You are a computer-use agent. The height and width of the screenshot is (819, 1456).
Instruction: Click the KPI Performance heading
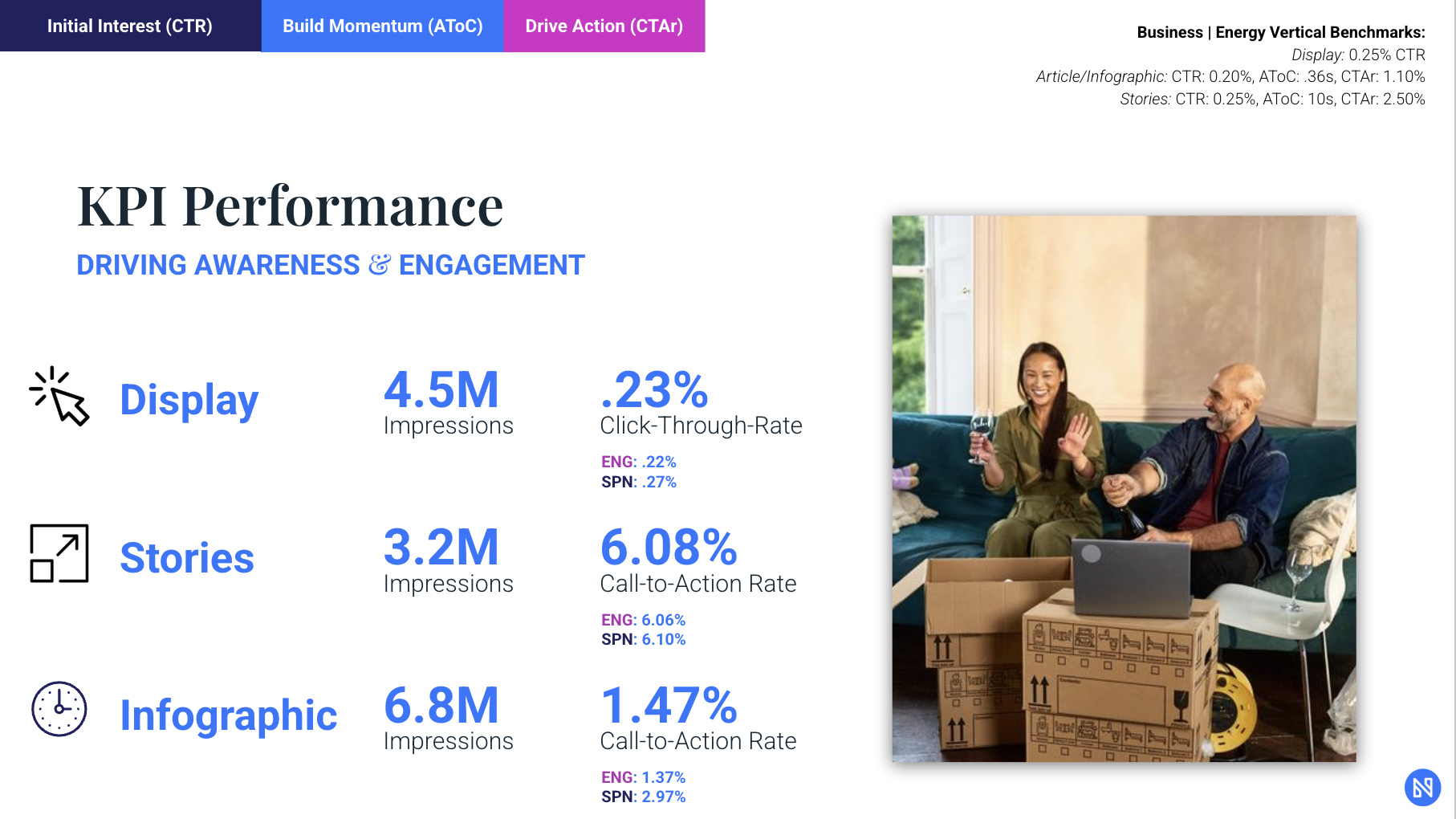tap(290, 206)
